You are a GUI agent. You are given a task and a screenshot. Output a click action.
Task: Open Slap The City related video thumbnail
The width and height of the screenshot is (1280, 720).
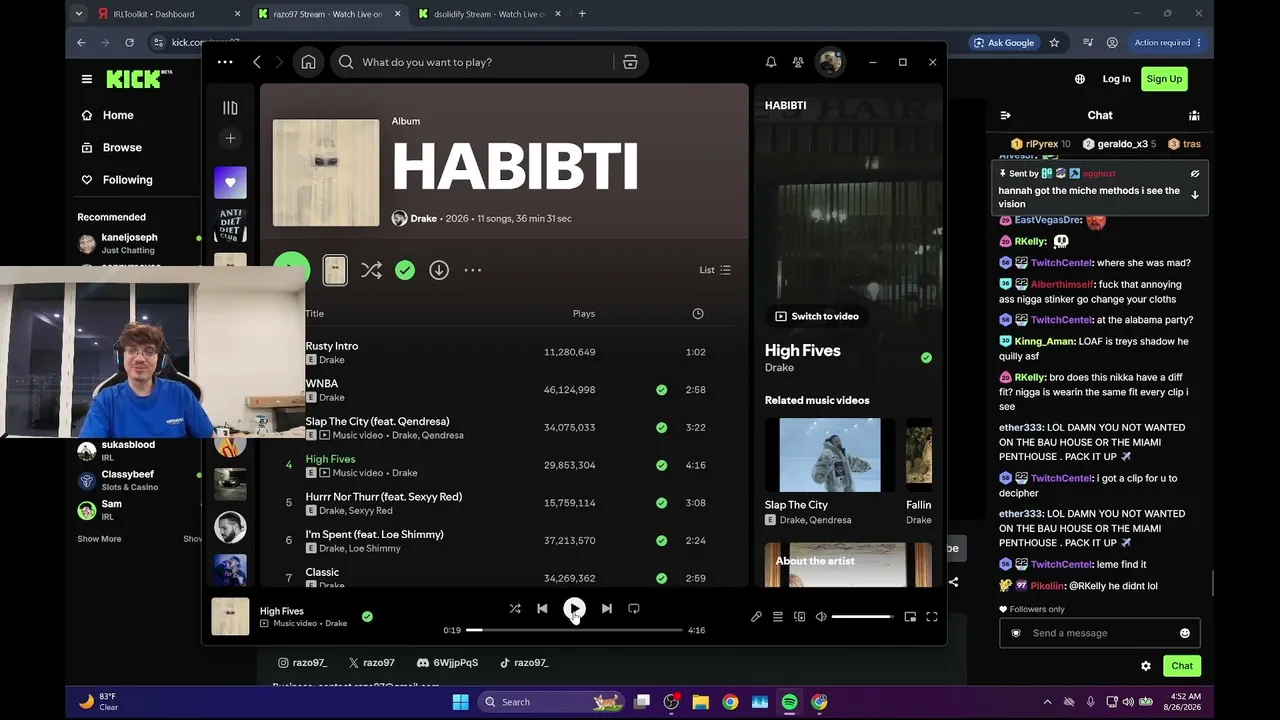(x=830, y=455)
